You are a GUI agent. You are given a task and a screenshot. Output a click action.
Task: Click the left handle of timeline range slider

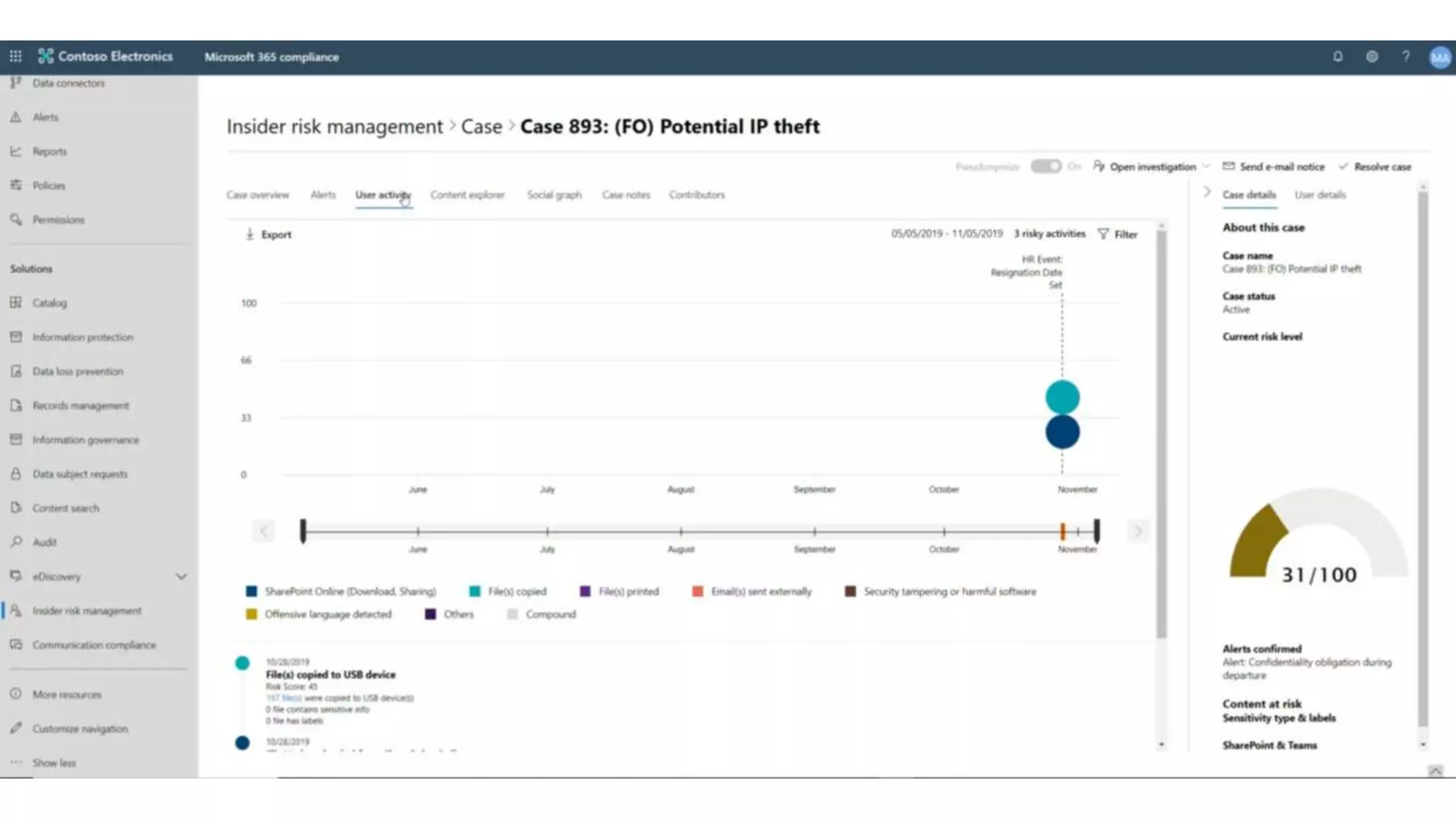click(304, 531)
